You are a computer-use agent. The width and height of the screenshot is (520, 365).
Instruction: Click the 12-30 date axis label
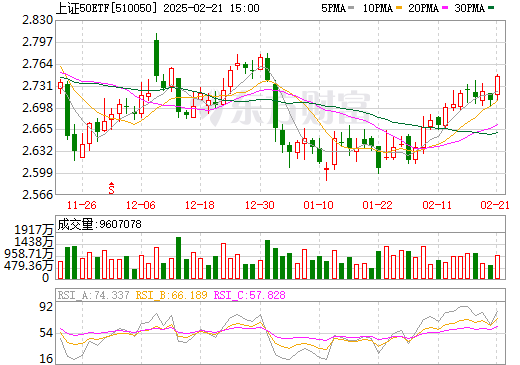[x=260, y=205]
